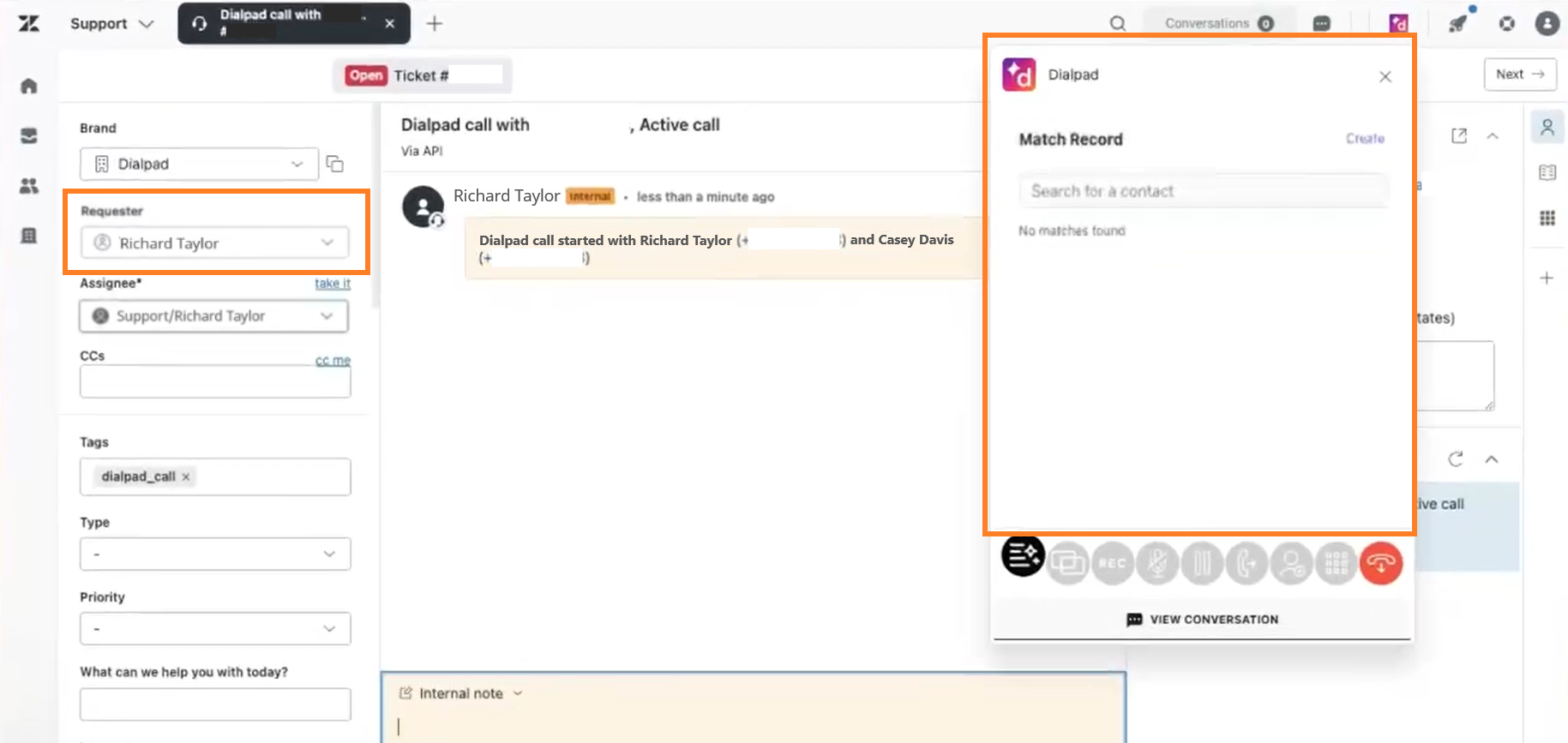Click the No matches found text
The height and width of the screenshot is (743, 1568).
pos(1072,231)
